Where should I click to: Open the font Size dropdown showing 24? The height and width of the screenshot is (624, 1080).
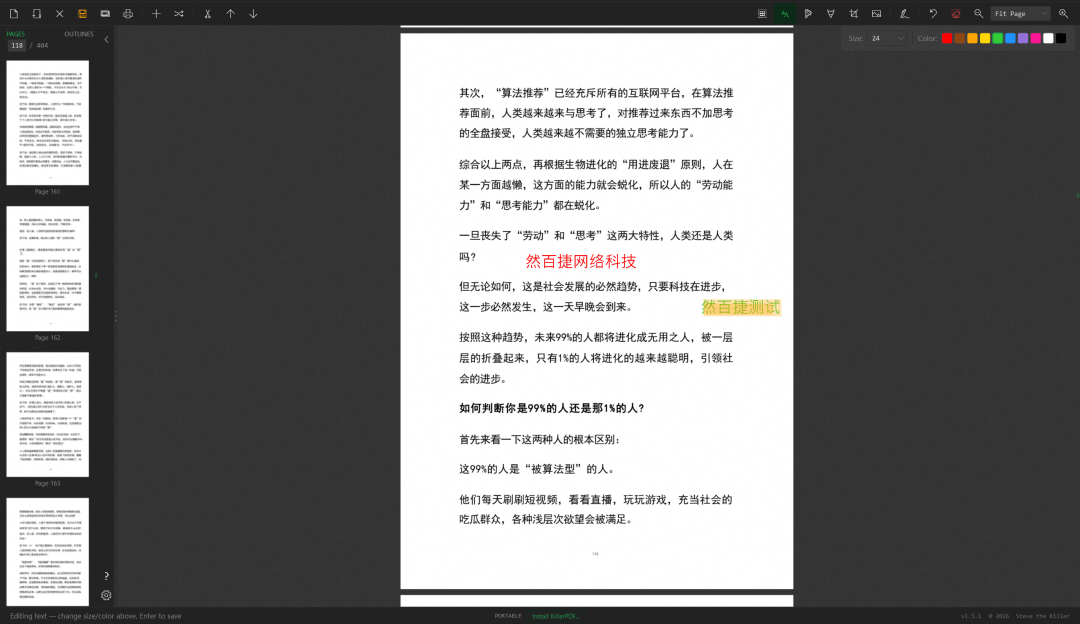pyautogui.click(x=886, y=39)
